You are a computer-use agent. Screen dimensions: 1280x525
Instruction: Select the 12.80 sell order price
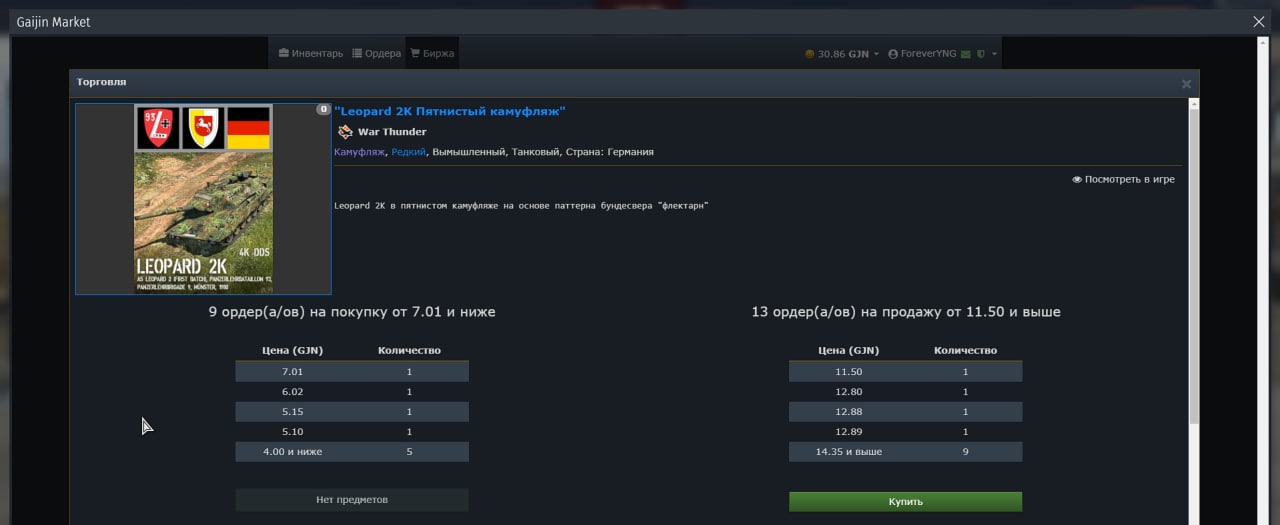(848, 392)
